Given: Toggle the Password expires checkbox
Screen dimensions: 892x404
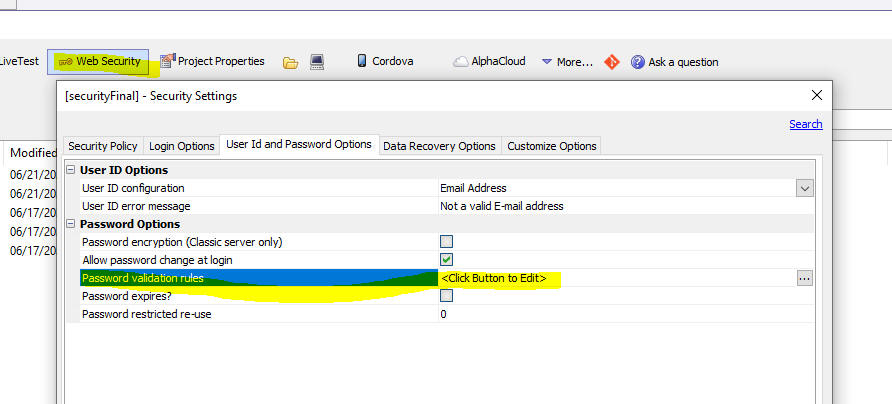Looking at the screenshot, I should [447, 295].
